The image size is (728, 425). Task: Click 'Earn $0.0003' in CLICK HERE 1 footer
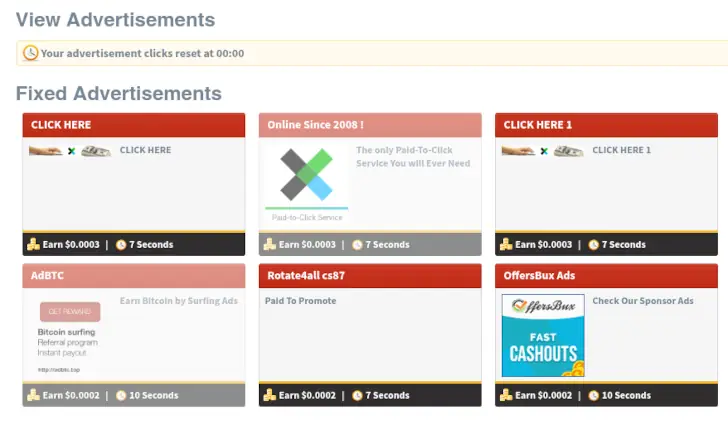click(x=544, y=245)
